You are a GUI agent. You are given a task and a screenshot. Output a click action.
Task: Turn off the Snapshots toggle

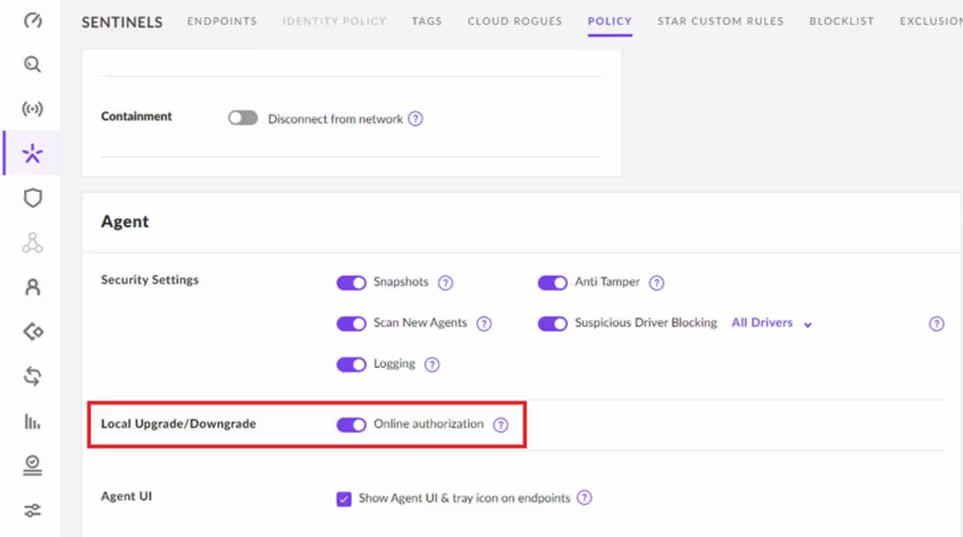tap(351, 283)
